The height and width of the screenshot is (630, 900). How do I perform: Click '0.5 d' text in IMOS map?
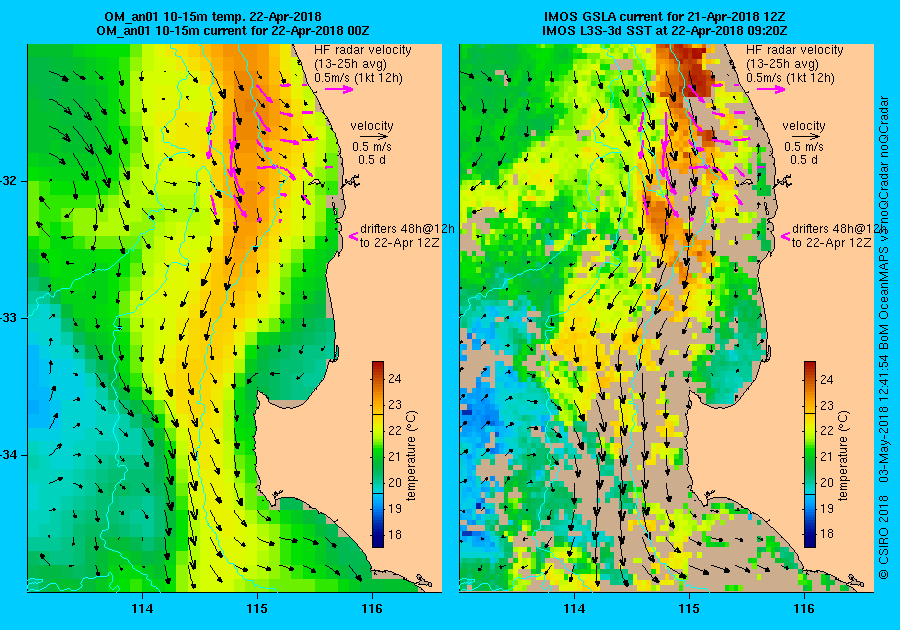point(804,160)
